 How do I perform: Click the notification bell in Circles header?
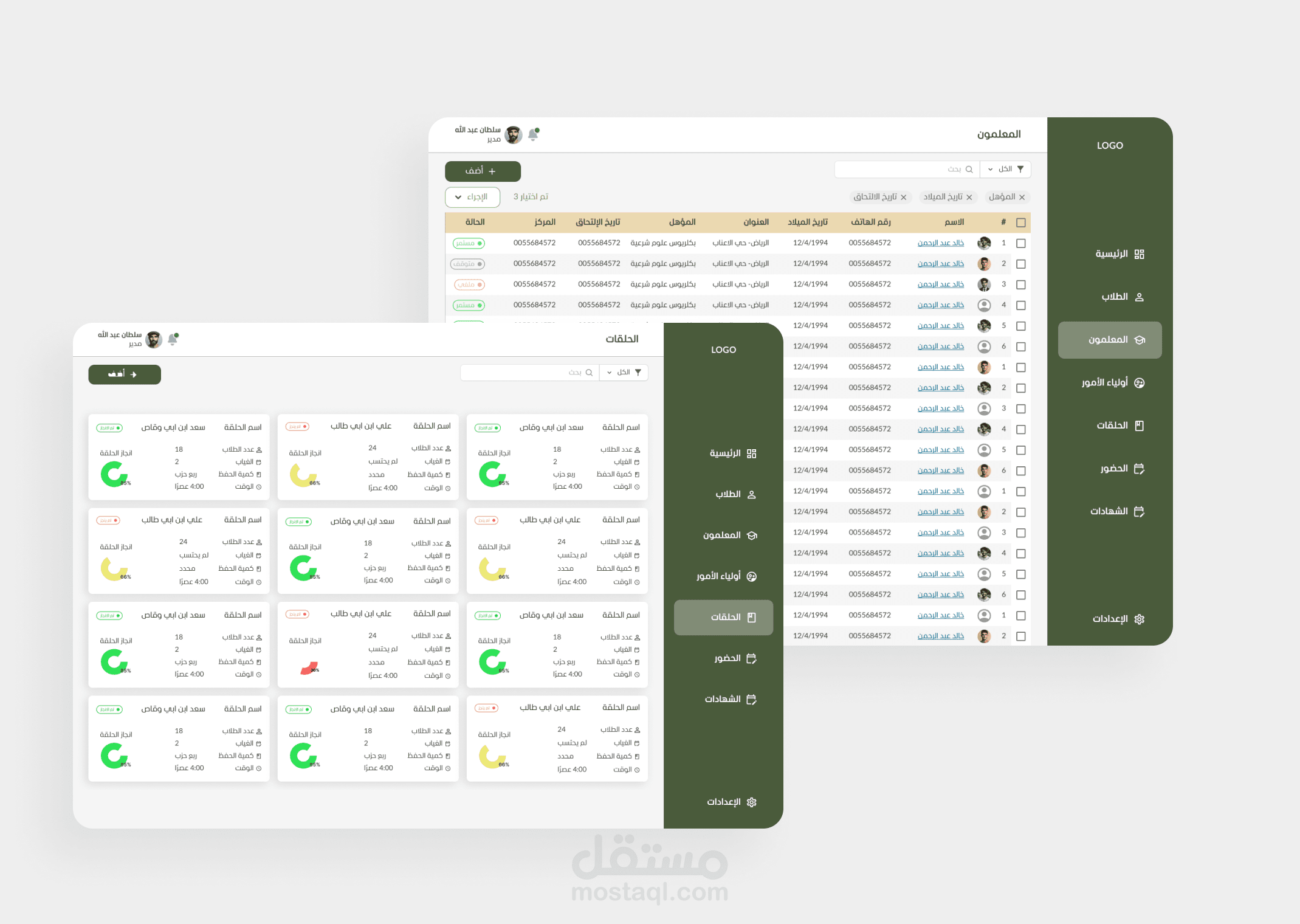pos(173,339)
